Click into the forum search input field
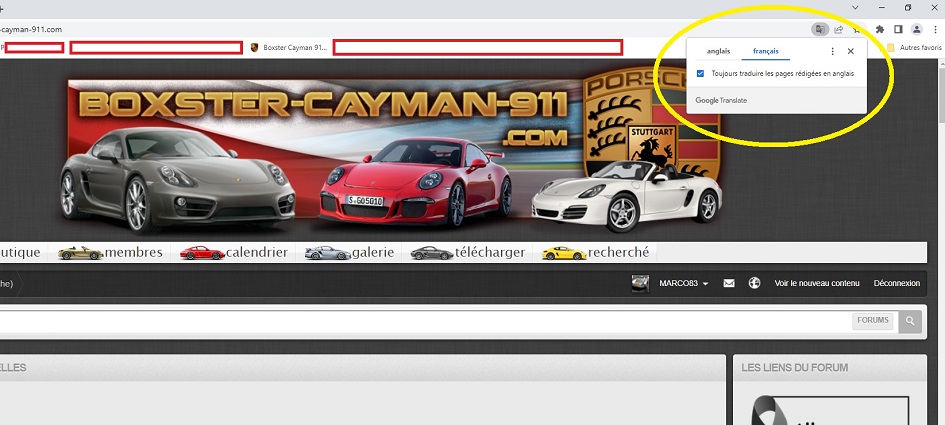The image size is (945, 425). coord(425,322)
